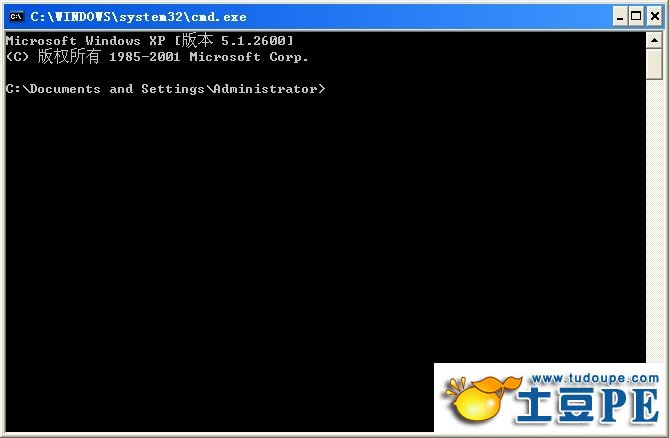Click the Microsoft Windows XP header text
The height and width of the screenshot is (438, 669).
[x=86, y=41]
